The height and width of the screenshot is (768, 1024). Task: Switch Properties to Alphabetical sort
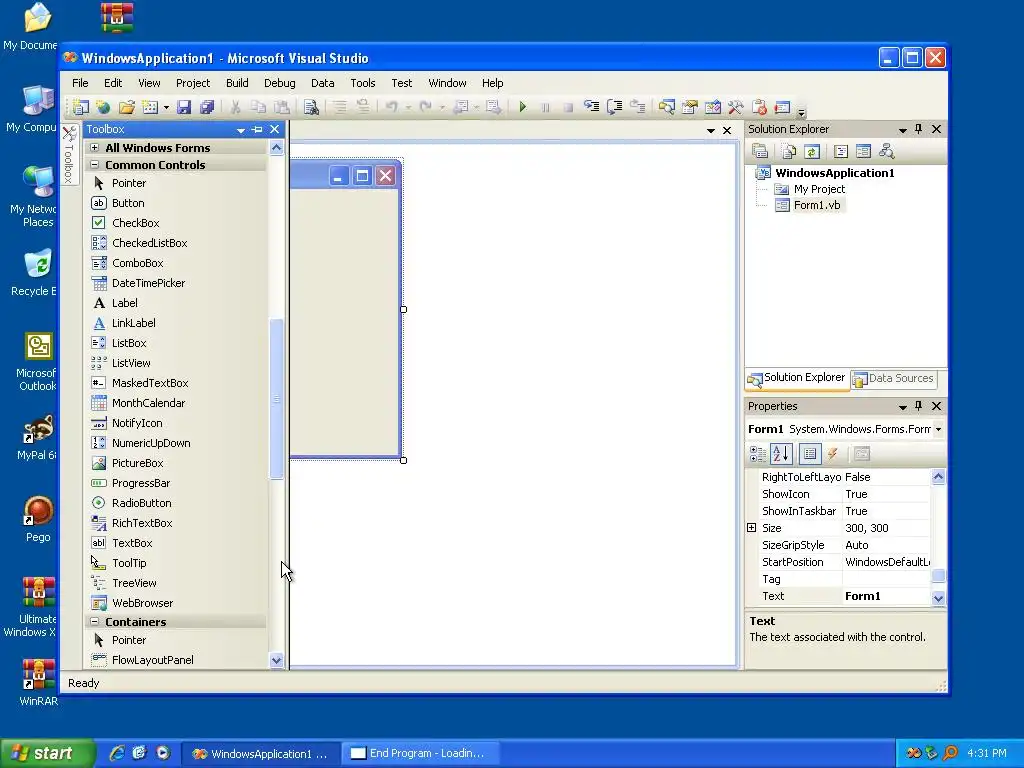tap(781, 454)
